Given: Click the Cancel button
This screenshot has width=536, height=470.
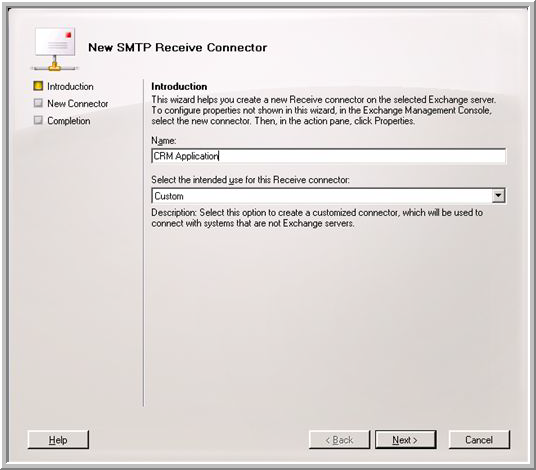Looking at the screenshot, I should [479, 440].
